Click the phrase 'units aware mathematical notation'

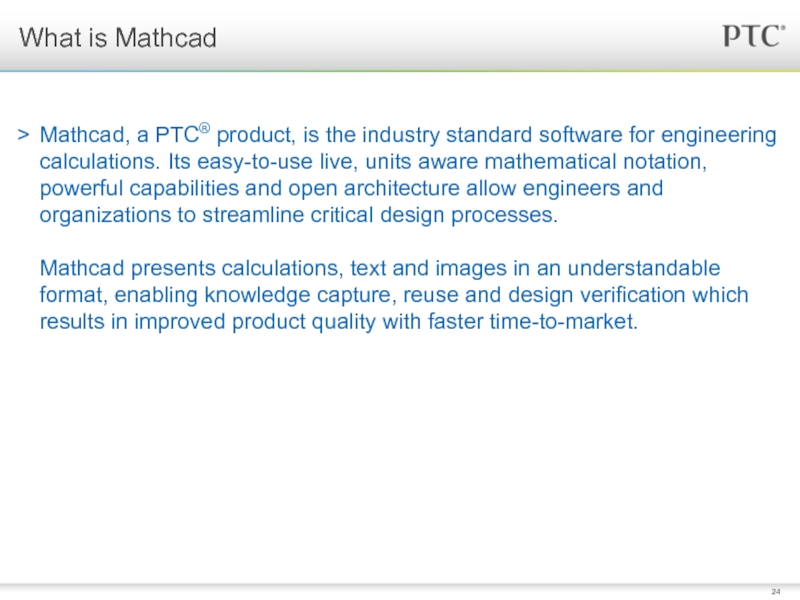click(x=536, y=162)
